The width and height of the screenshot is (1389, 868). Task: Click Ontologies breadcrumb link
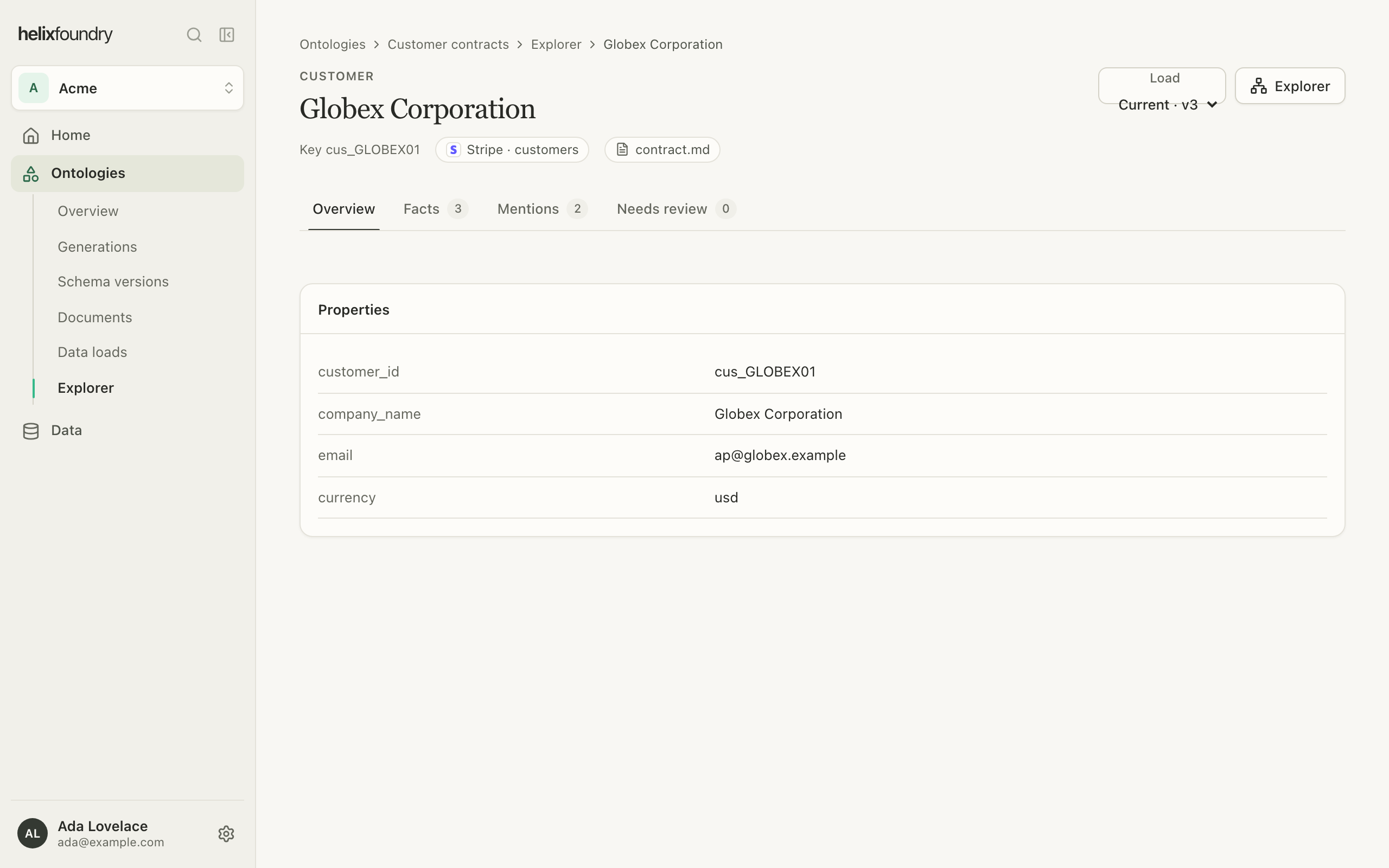click(332, 45)
